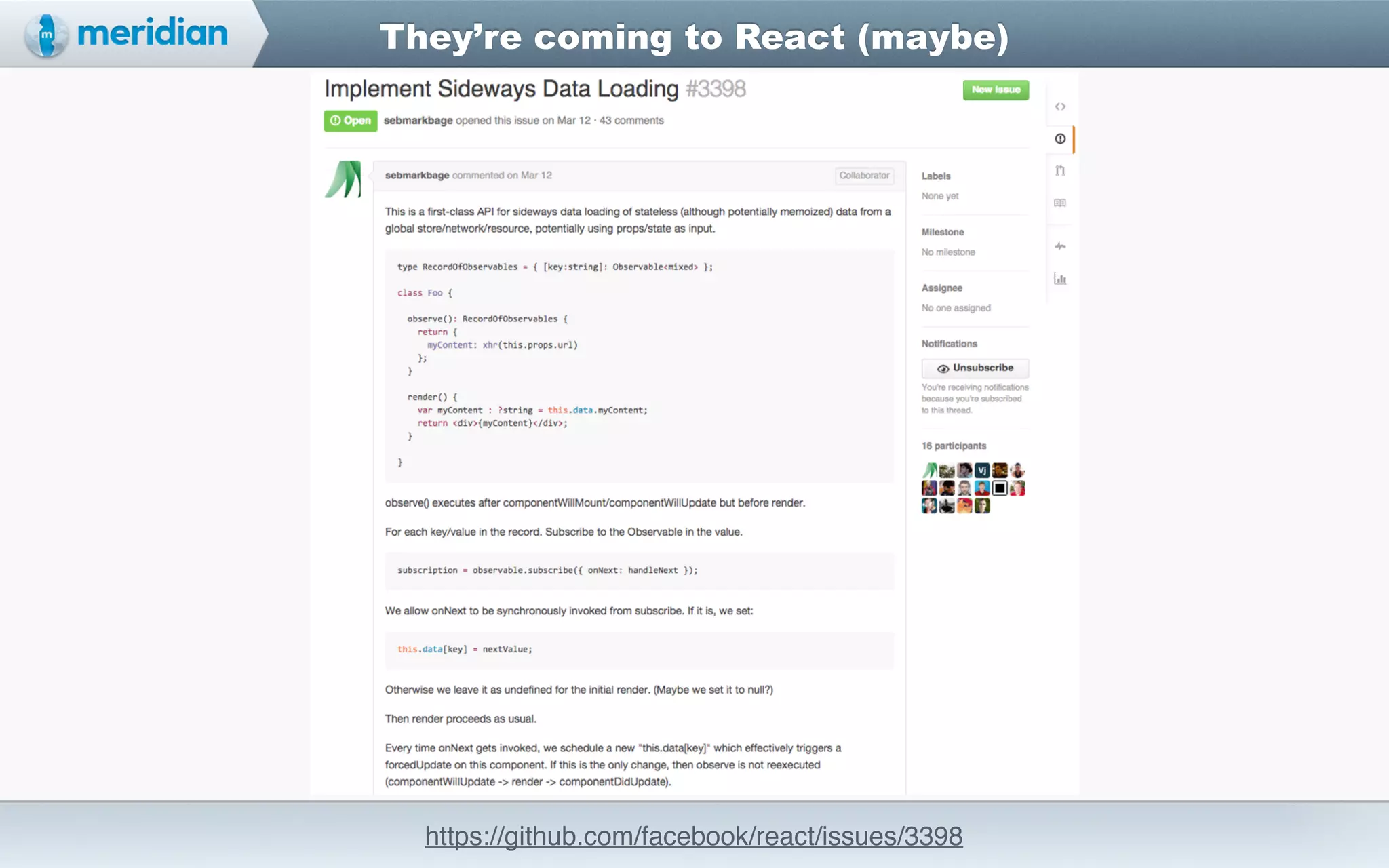Click the 'You're receiving notifications' explanation text

(x=975, y=399)
